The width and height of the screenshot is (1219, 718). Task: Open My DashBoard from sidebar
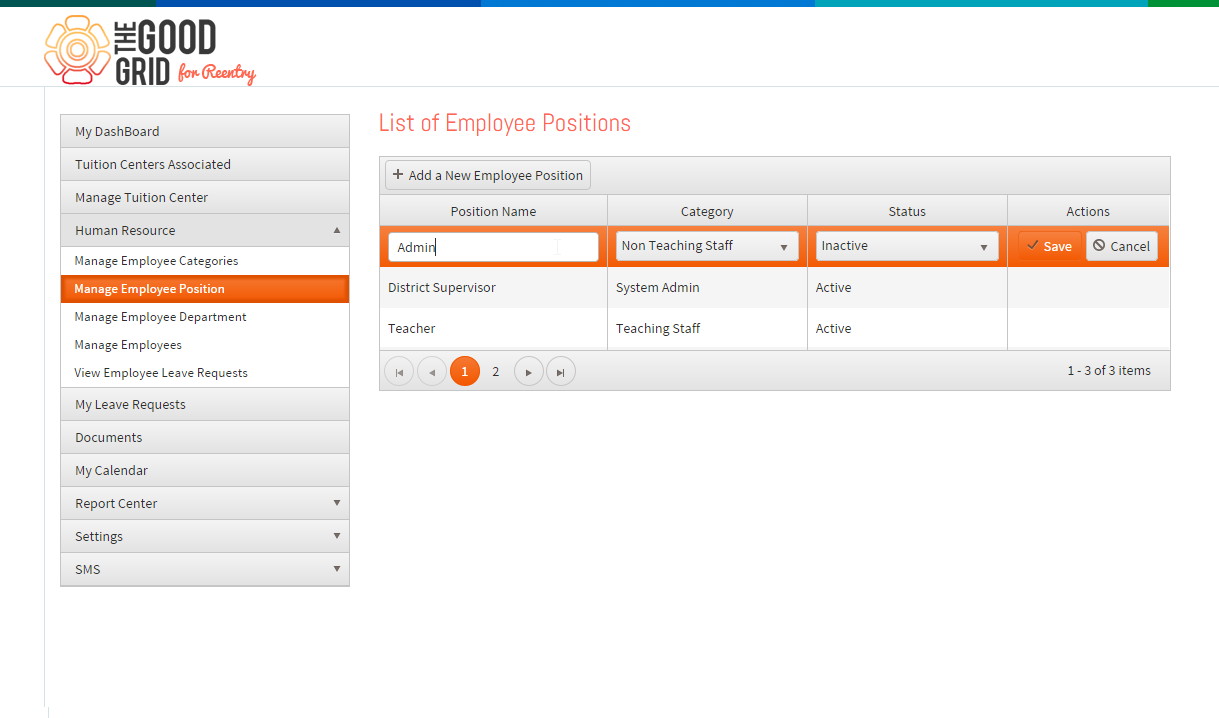[205, 131]
